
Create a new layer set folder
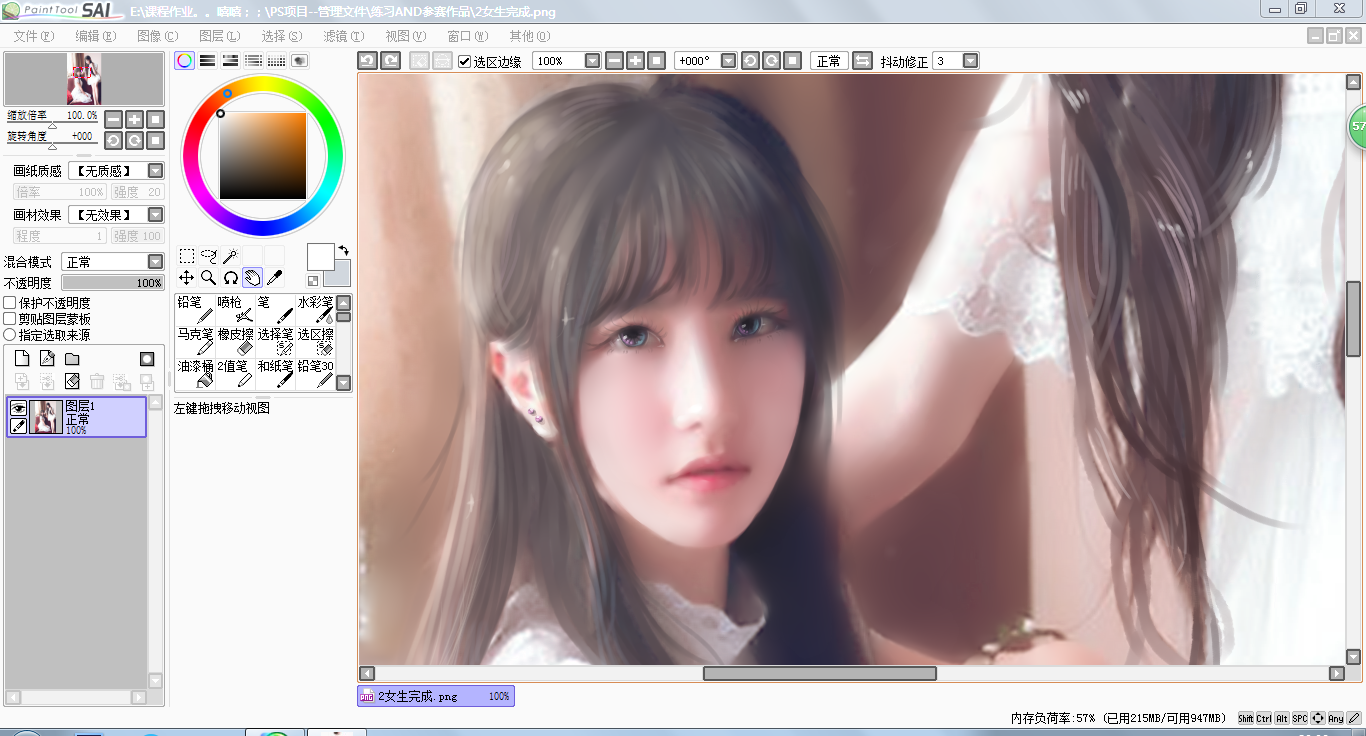click(x=72, y=359)
